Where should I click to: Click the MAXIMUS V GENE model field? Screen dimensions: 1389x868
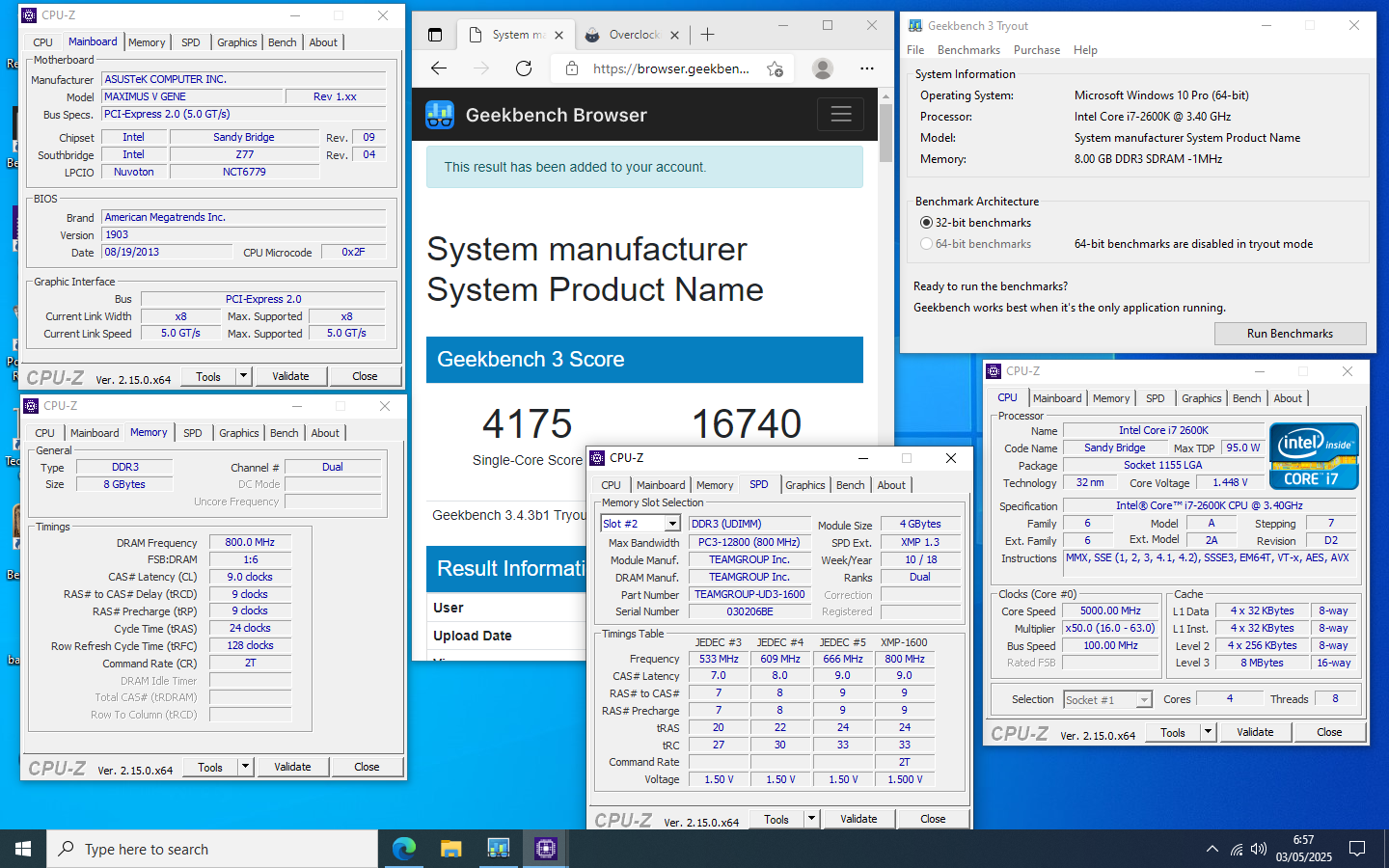(193, 96)
